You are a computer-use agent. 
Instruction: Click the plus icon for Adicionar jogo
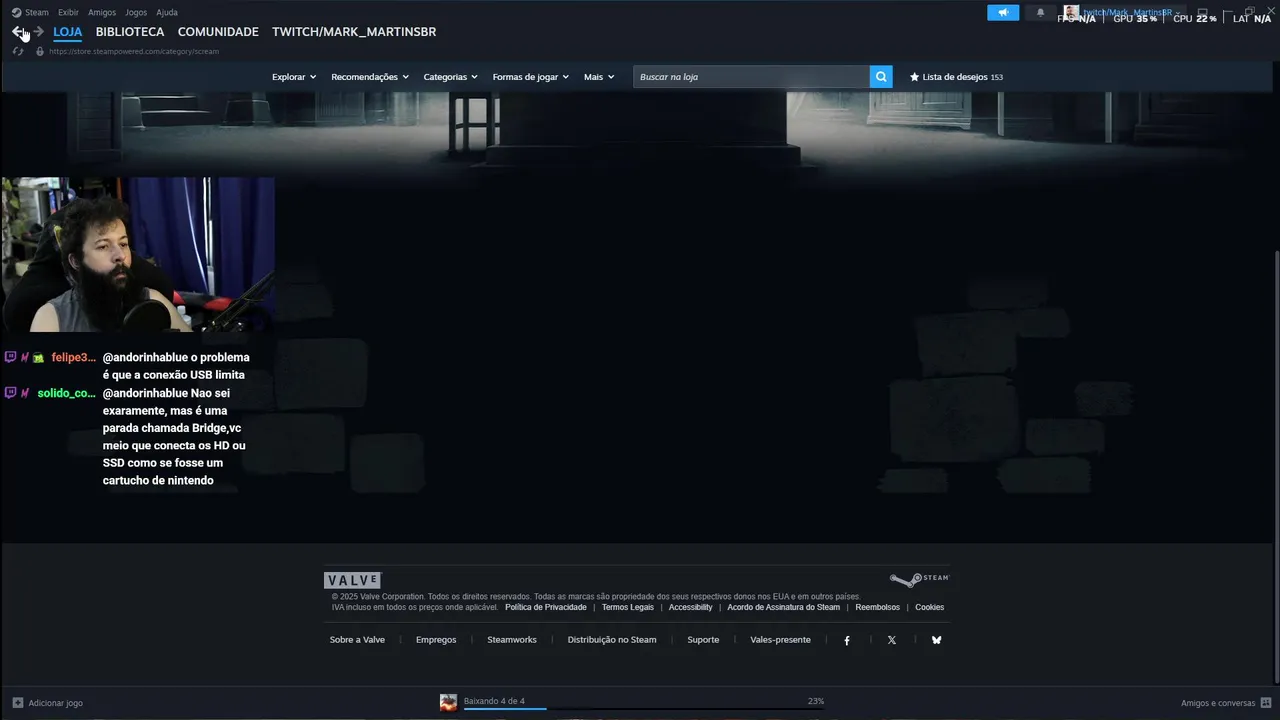(x=17, y=703)
